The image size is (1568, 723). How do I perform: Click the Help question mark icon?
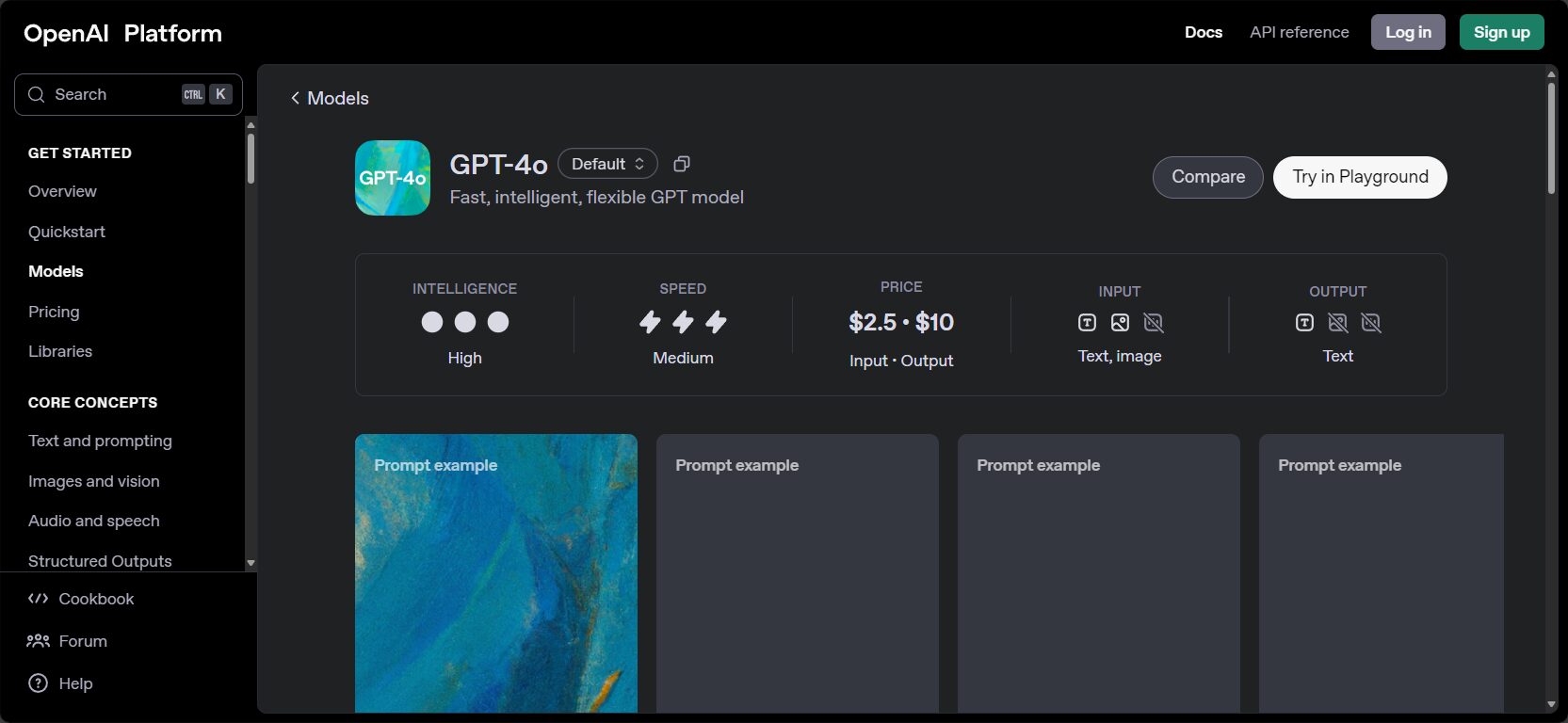coord(38,683)
